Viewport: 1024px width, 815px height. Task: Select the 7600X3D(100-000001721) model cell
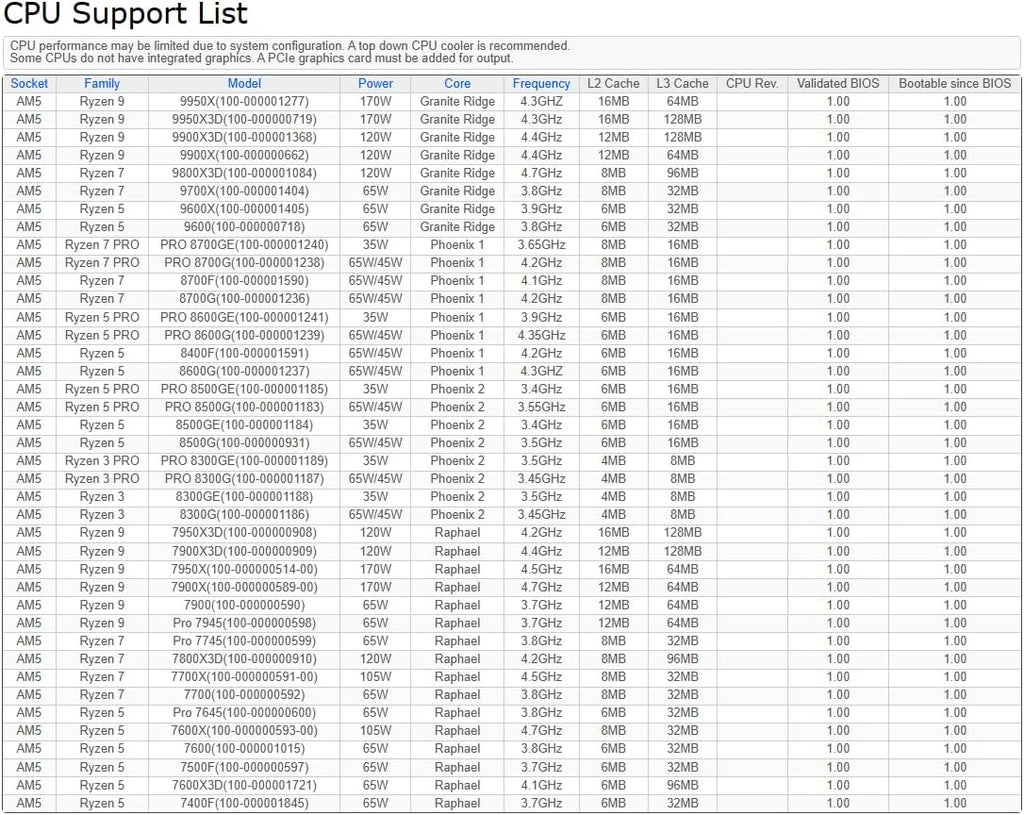pos(244,786)
